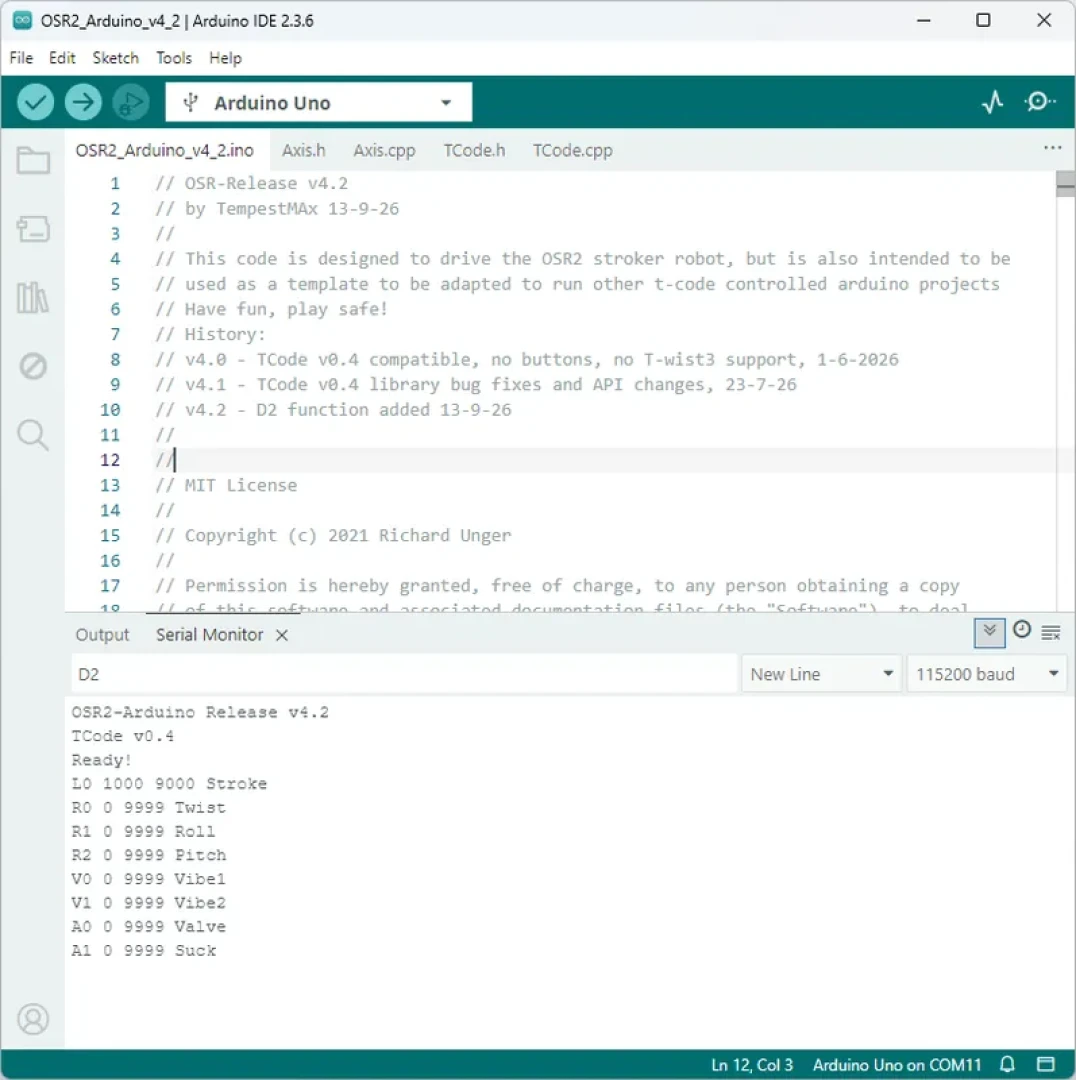Click the 'L0 1000 9000 Stroke' output line
This screenshot has width=1076, height=1080.
169,784
